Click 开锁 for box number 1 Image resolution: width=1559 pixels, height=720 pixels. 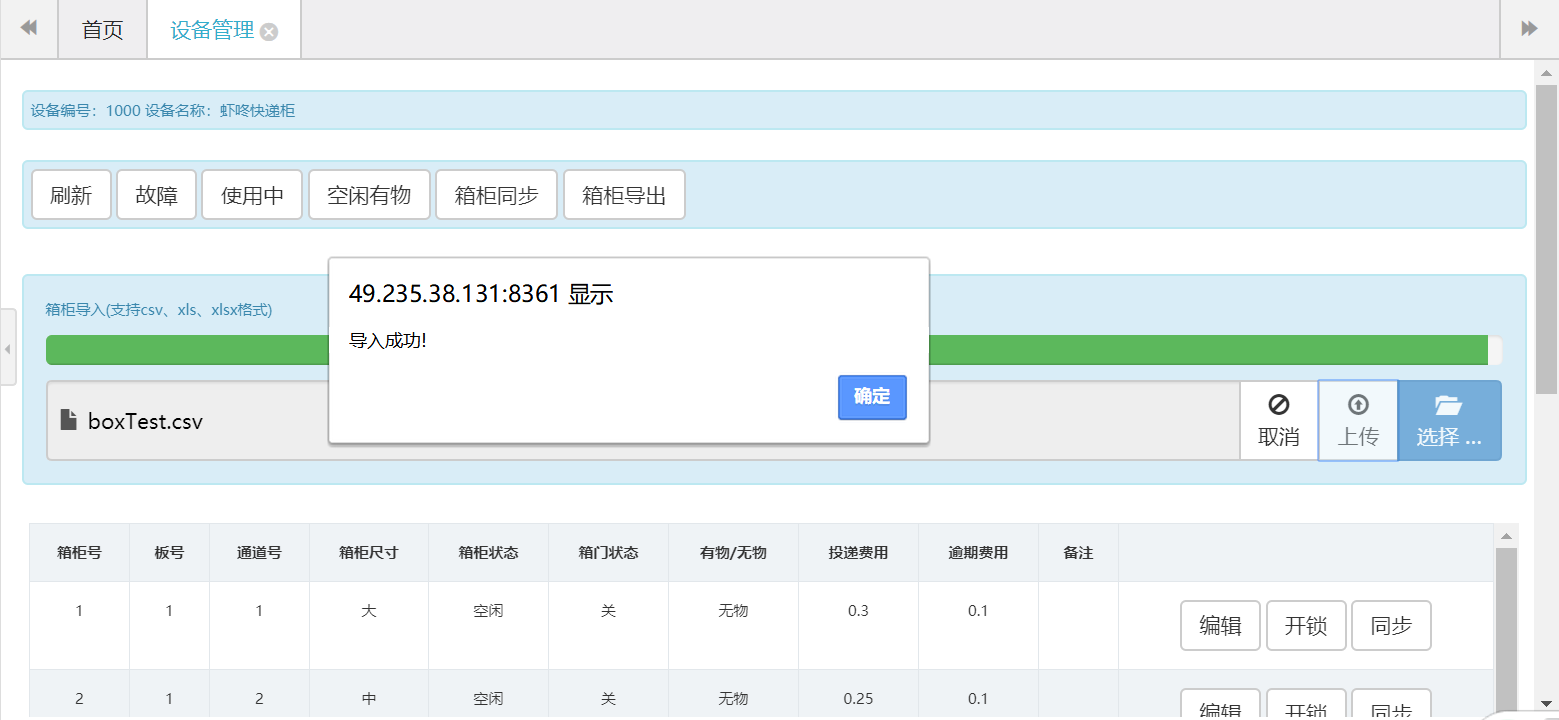point(1306,626)
